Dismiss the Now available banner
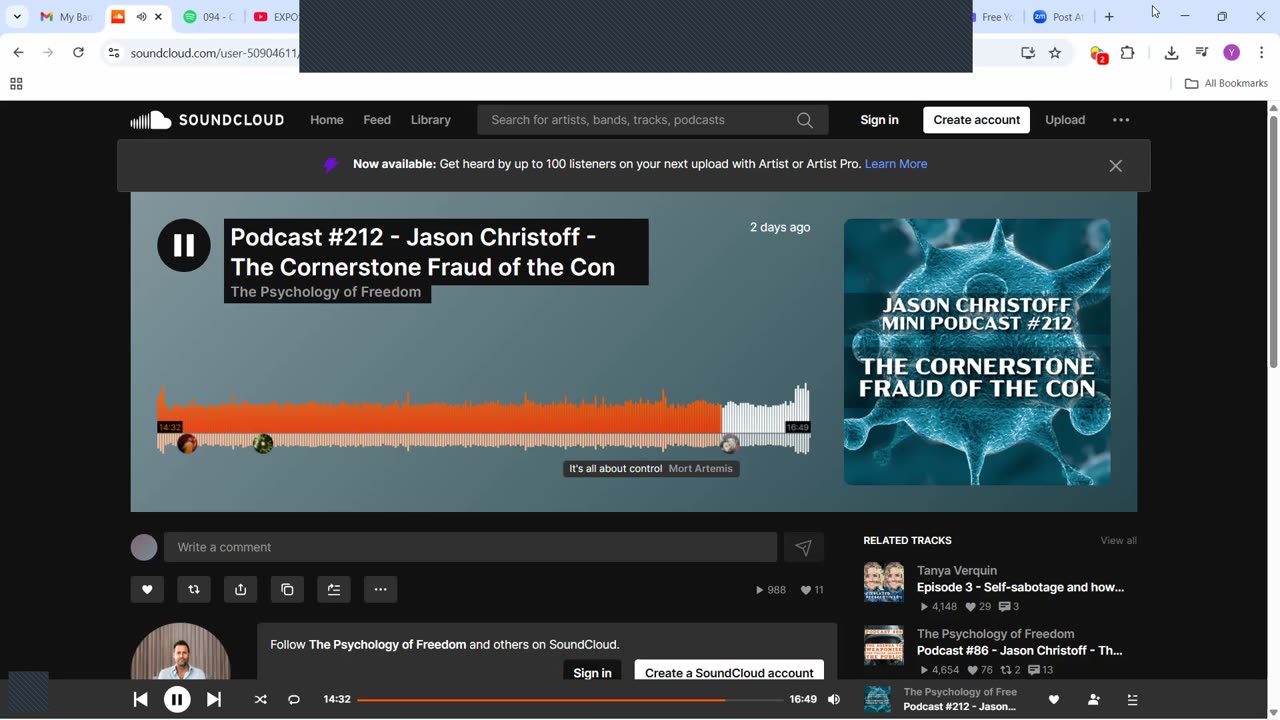This screenshot has height=720, width=1280. pos(1116,166)
